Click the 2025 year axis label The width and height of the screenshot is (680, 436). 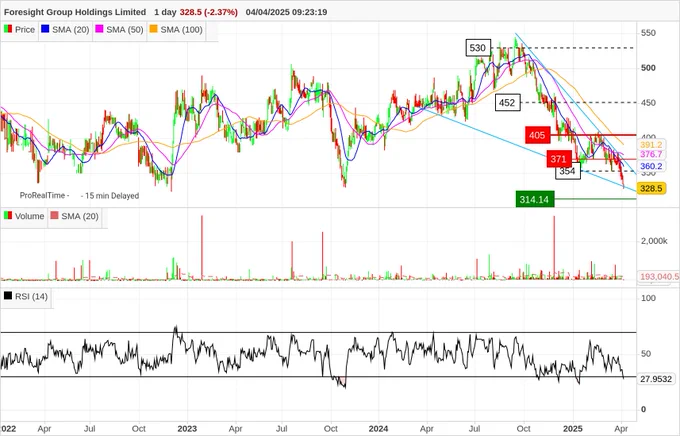(x=573, y=429)
